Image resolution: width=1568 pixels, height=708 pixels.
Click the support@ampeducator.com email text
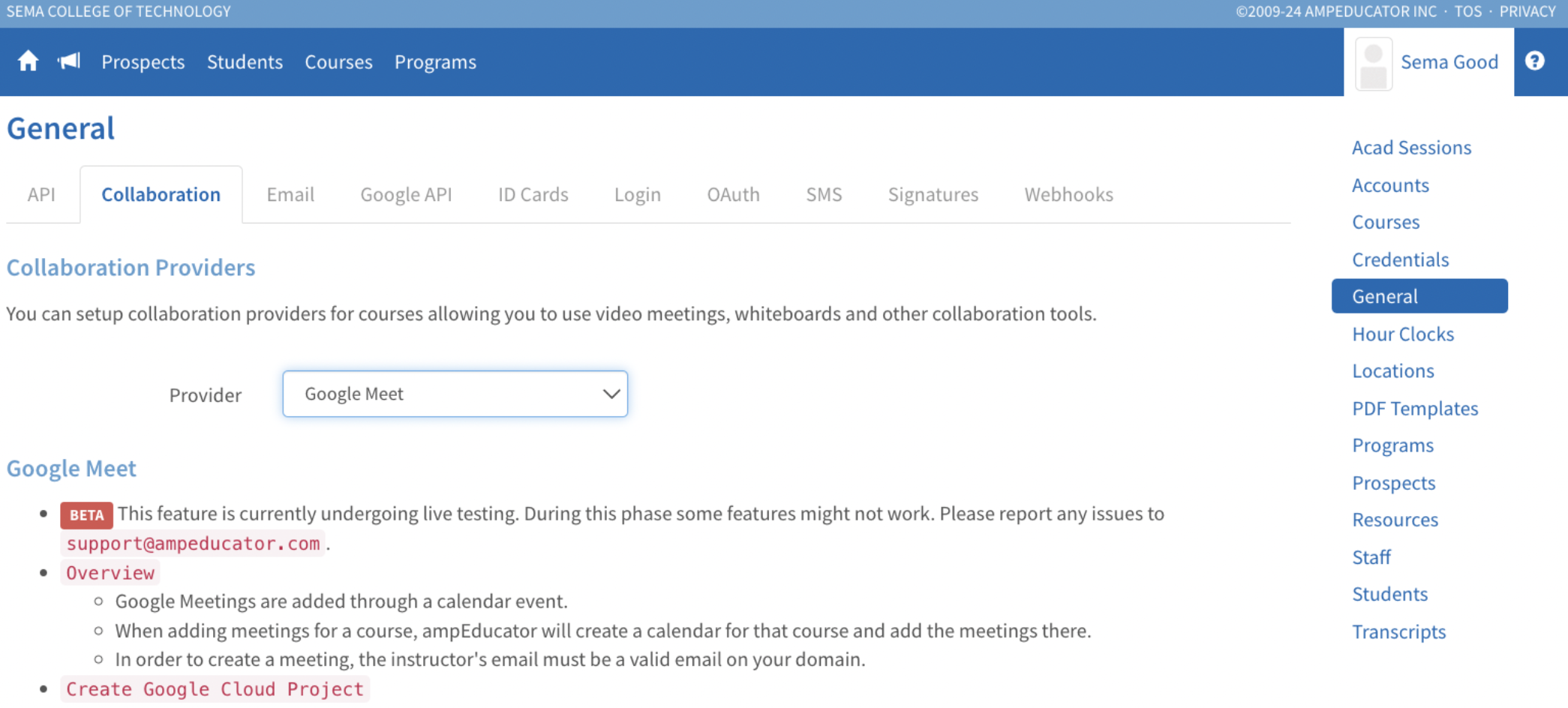193,544
